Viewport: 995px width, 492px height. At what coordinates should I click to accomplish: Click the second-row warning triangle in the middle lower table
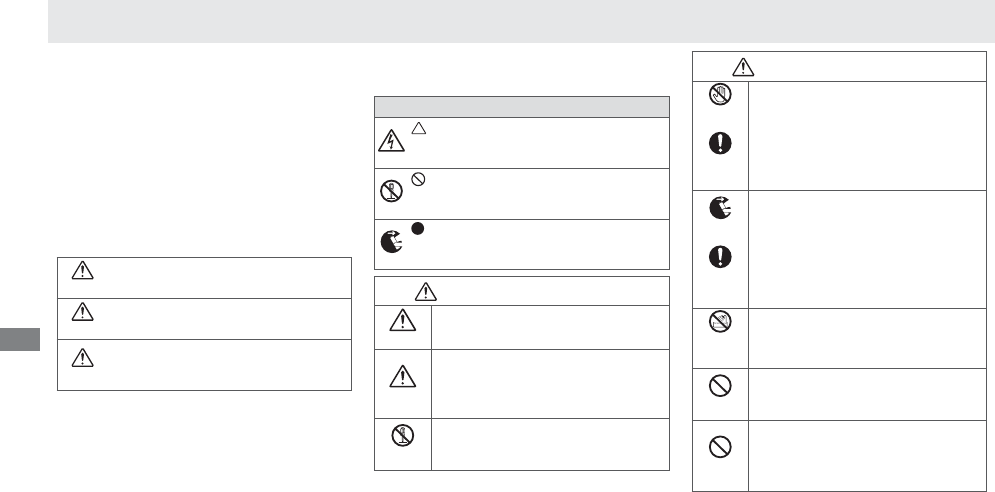[x=403, y=374]
